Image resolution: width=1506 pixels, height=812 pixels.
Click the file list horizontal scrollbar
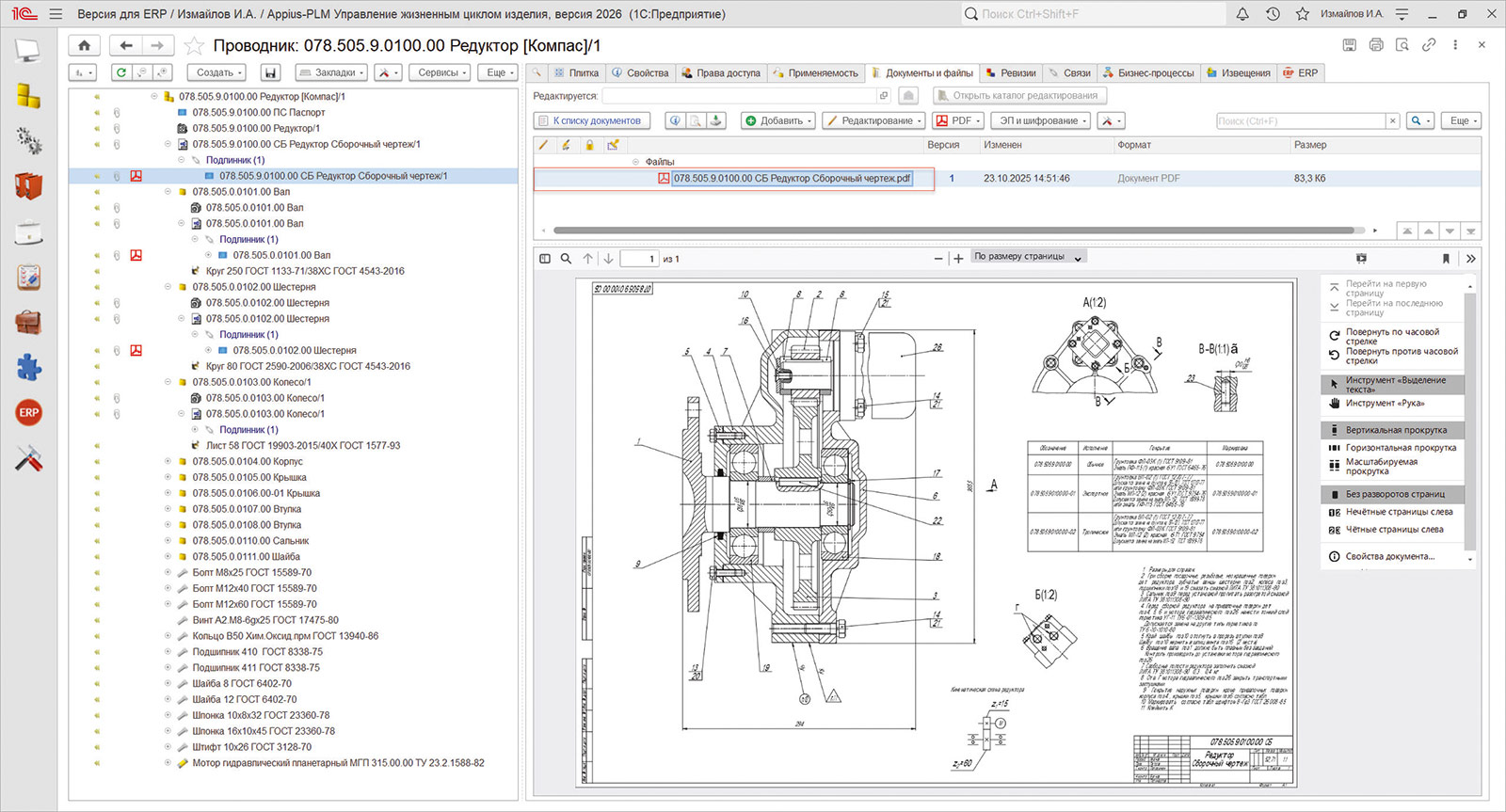(953, 230)
